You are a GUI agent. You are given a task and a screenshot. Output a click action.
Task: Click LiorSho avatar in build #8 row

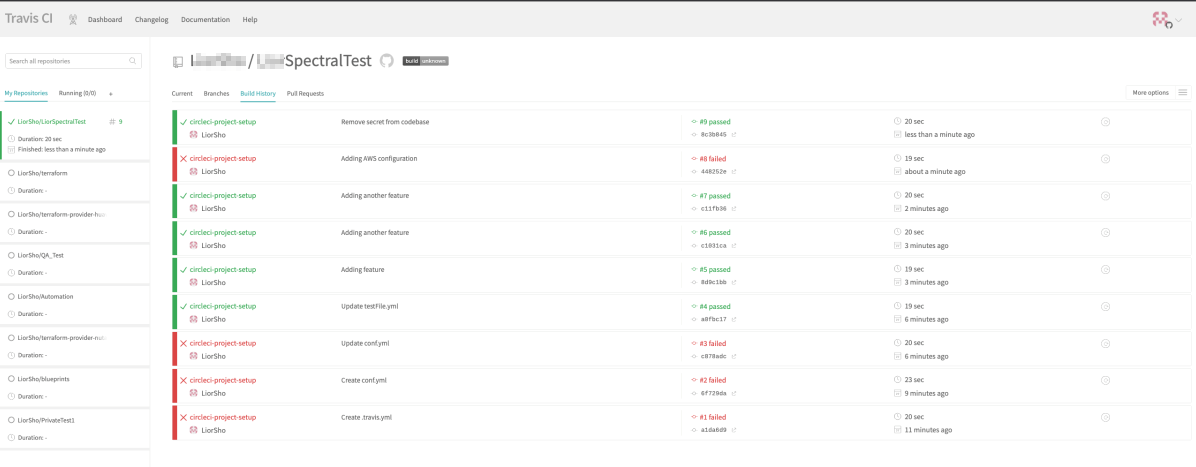pyautogui.click(x=194, y=172)
